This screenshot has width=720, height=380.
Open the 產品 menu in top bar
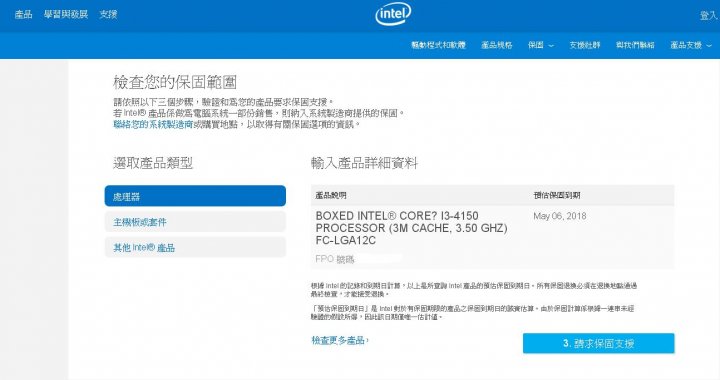click(x=23, y=14)
